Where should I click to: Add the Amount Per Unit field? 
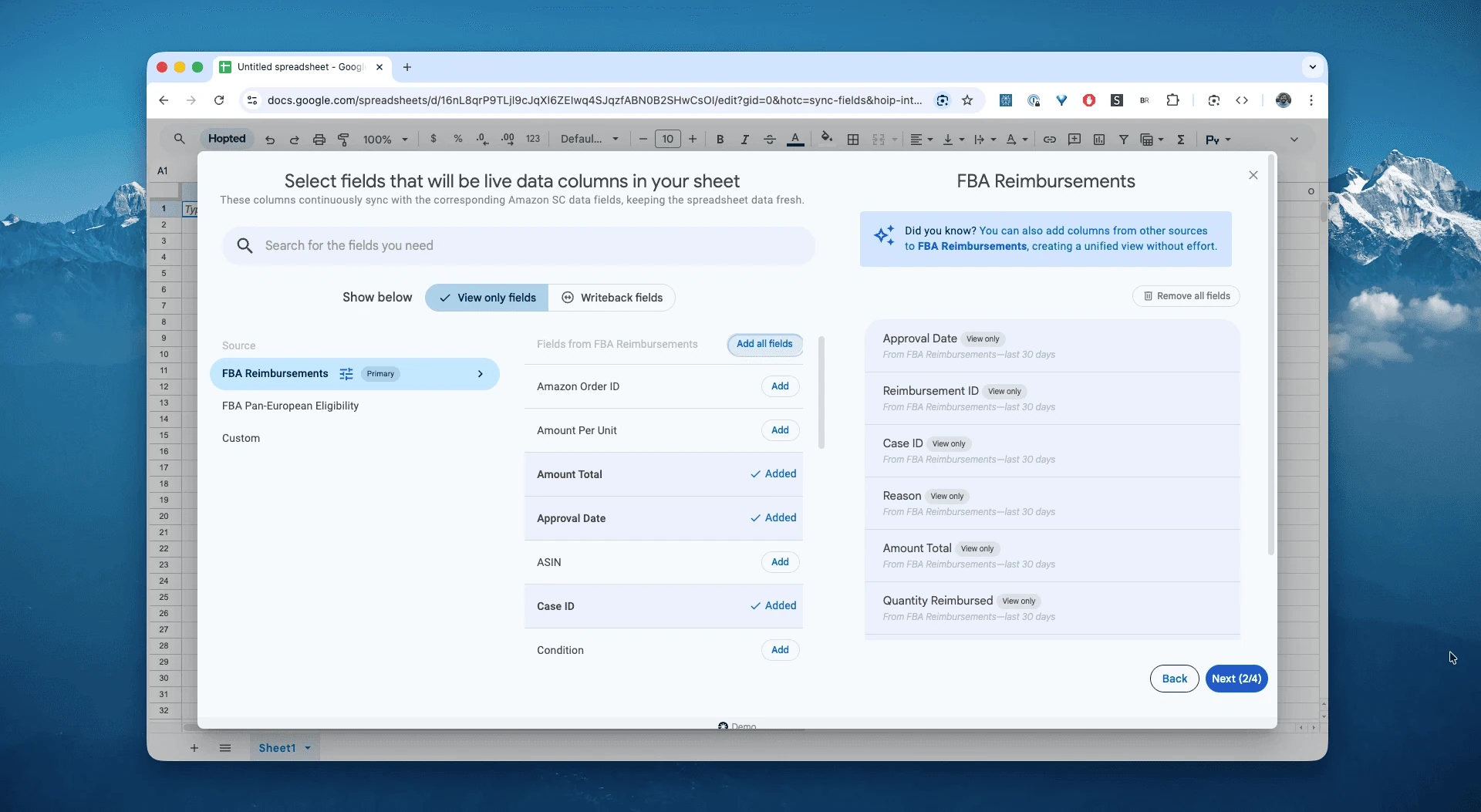[780, 430]
